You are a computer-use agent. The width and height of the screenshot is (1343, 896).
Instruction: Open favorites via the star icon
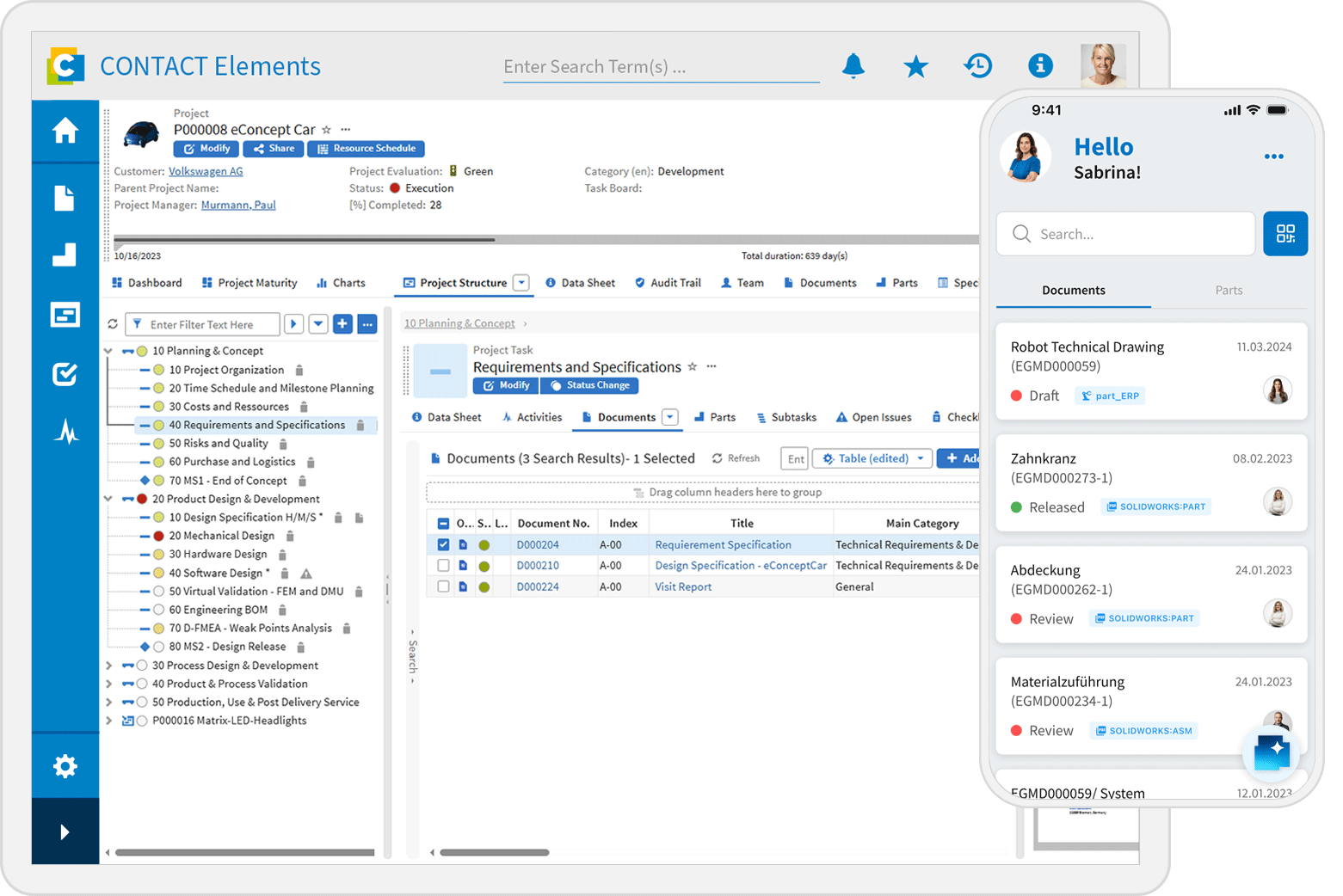pyautogui.click(x=915, y=66)
